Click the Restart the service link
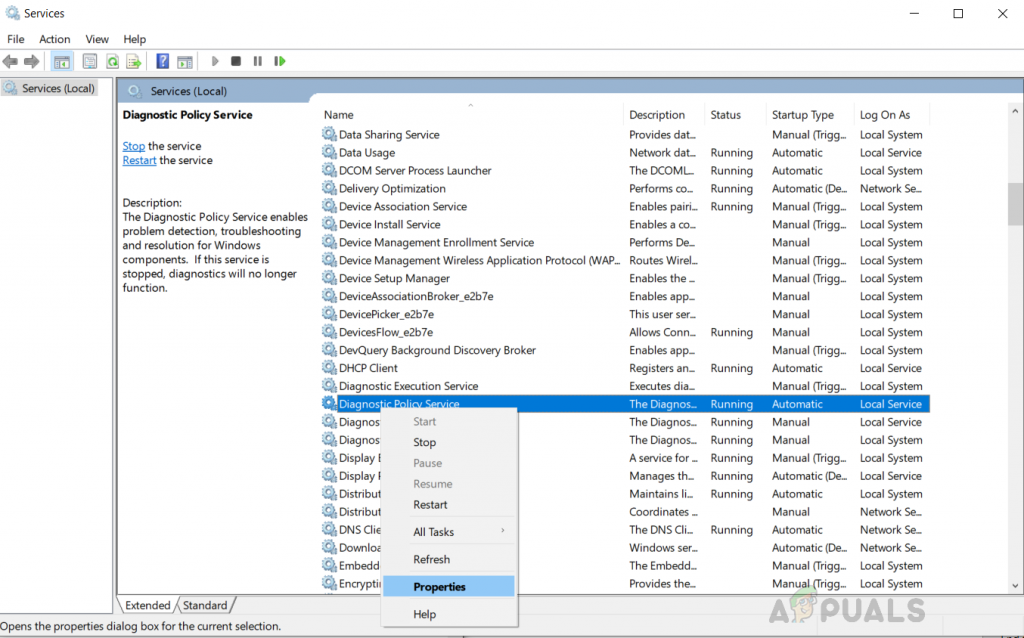This screenshot has width=1024, height=638. (x=139, y=159)
